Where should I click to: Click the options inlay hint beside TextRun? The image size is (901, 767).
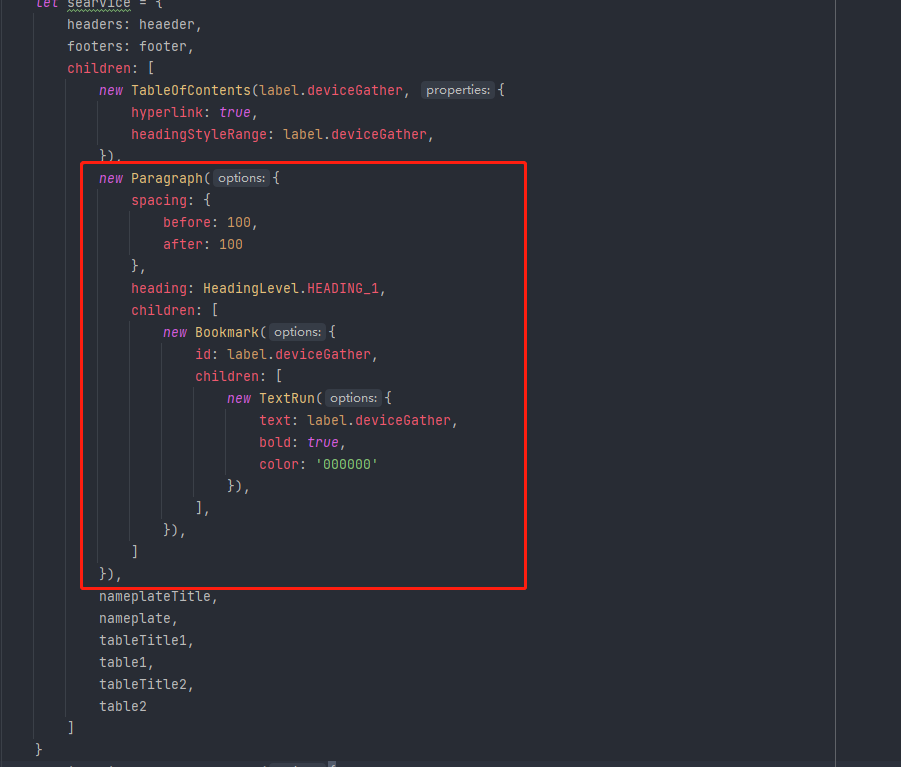click(x=353, y=398)
